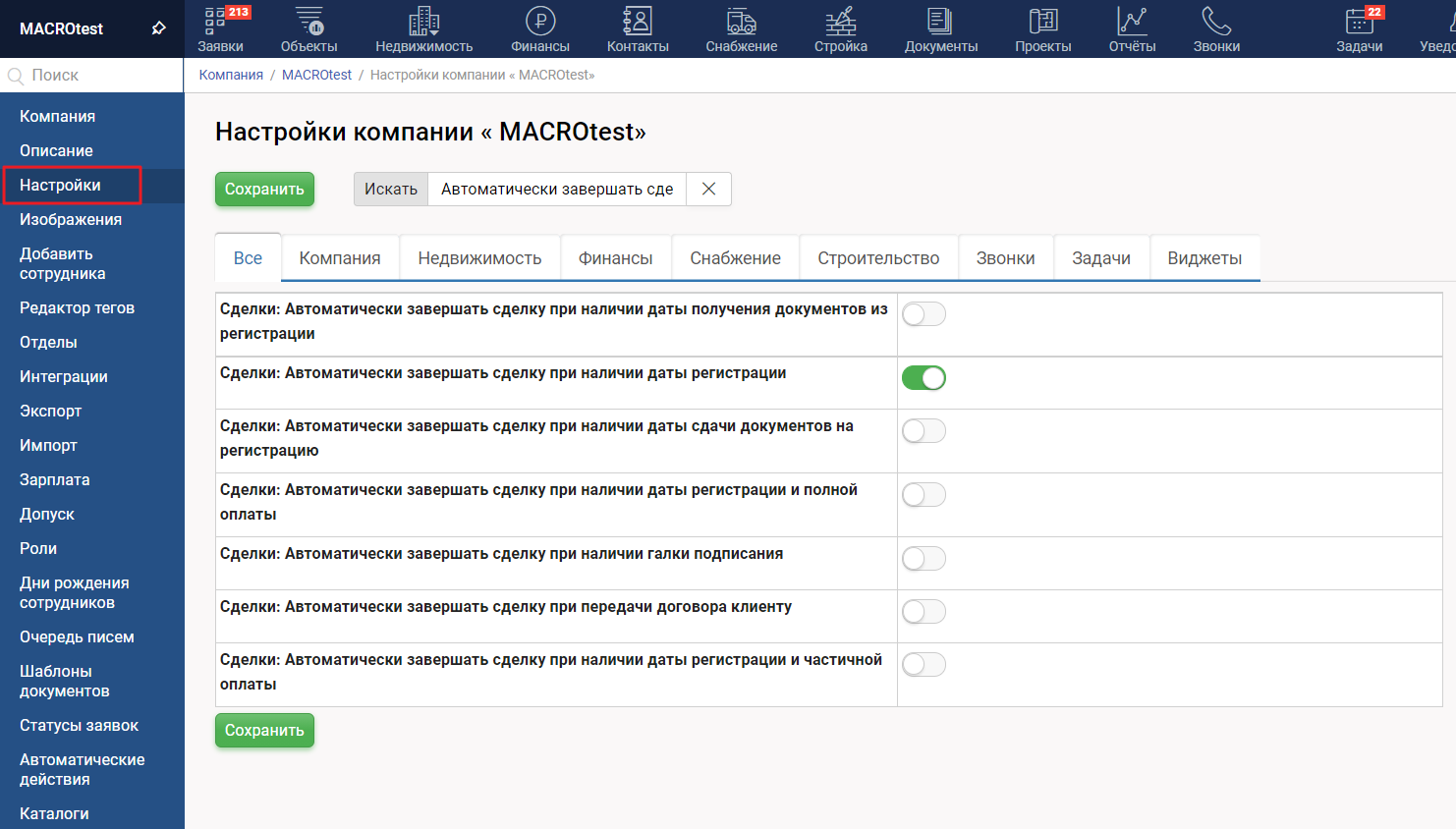Switch to the Финансы settings tab
This screenshot has width=1456, height=829.
point(616,258)
